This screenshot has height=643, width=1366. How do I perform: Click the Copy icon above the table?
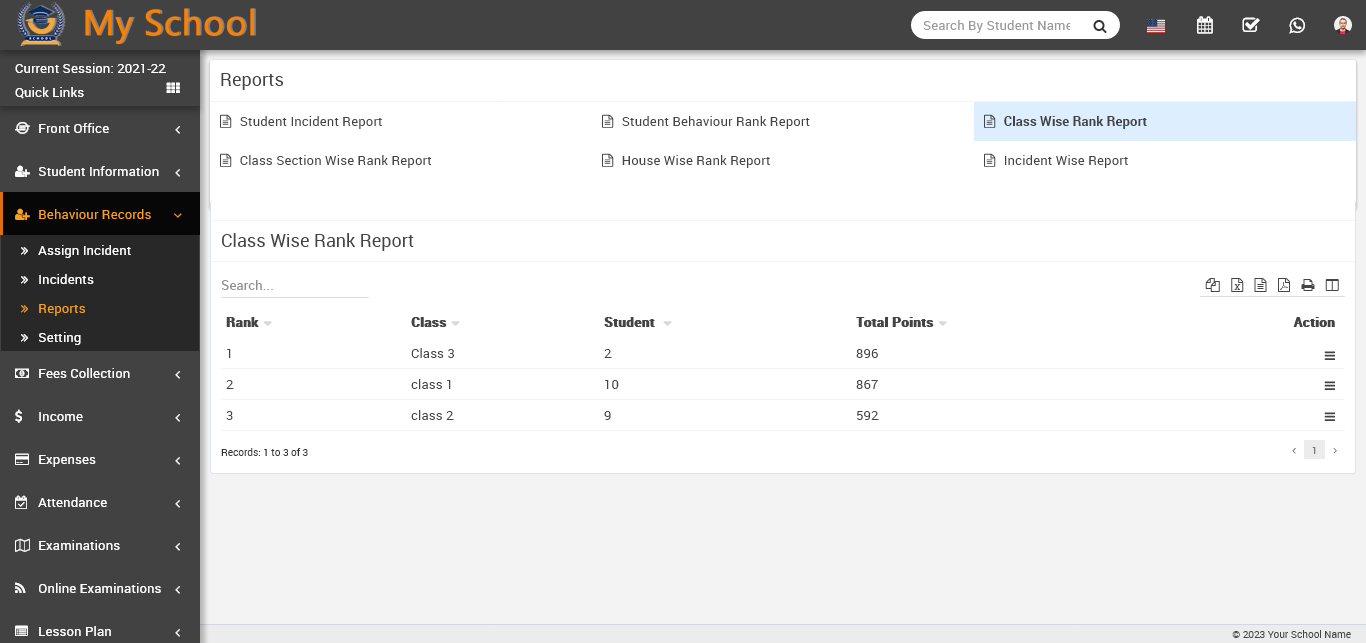click(x=1213, y=285)
